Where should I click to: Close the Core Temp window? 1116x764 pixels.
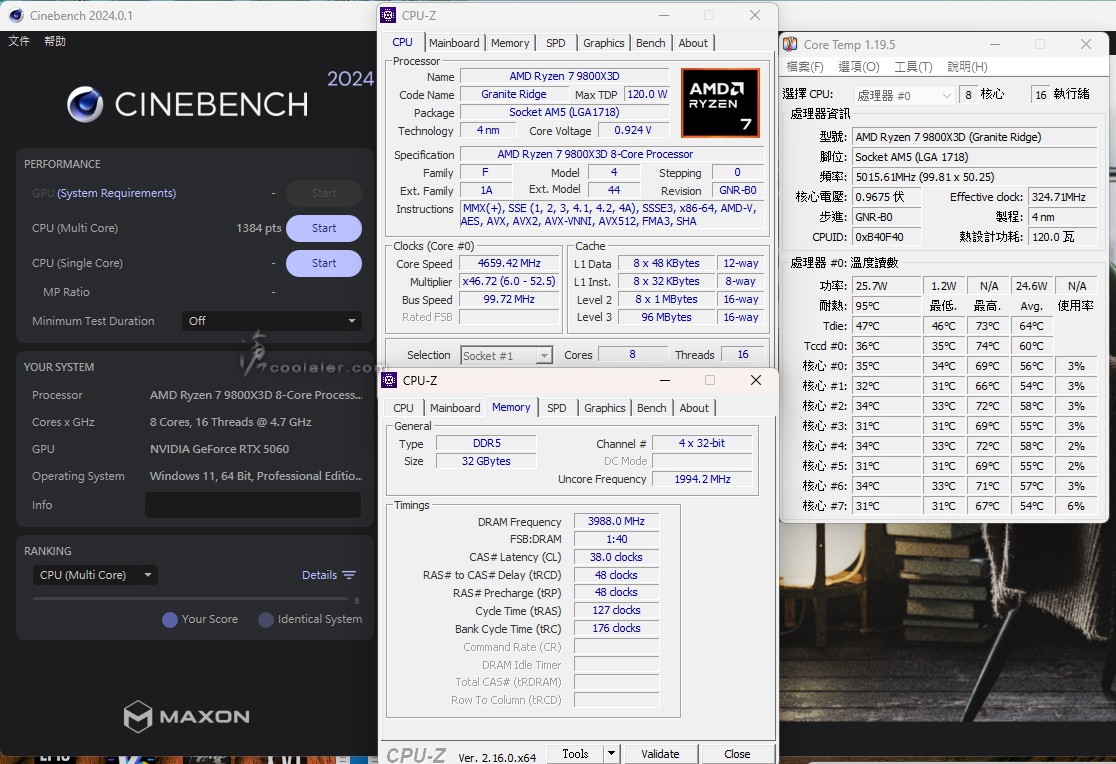(1085, 44)
